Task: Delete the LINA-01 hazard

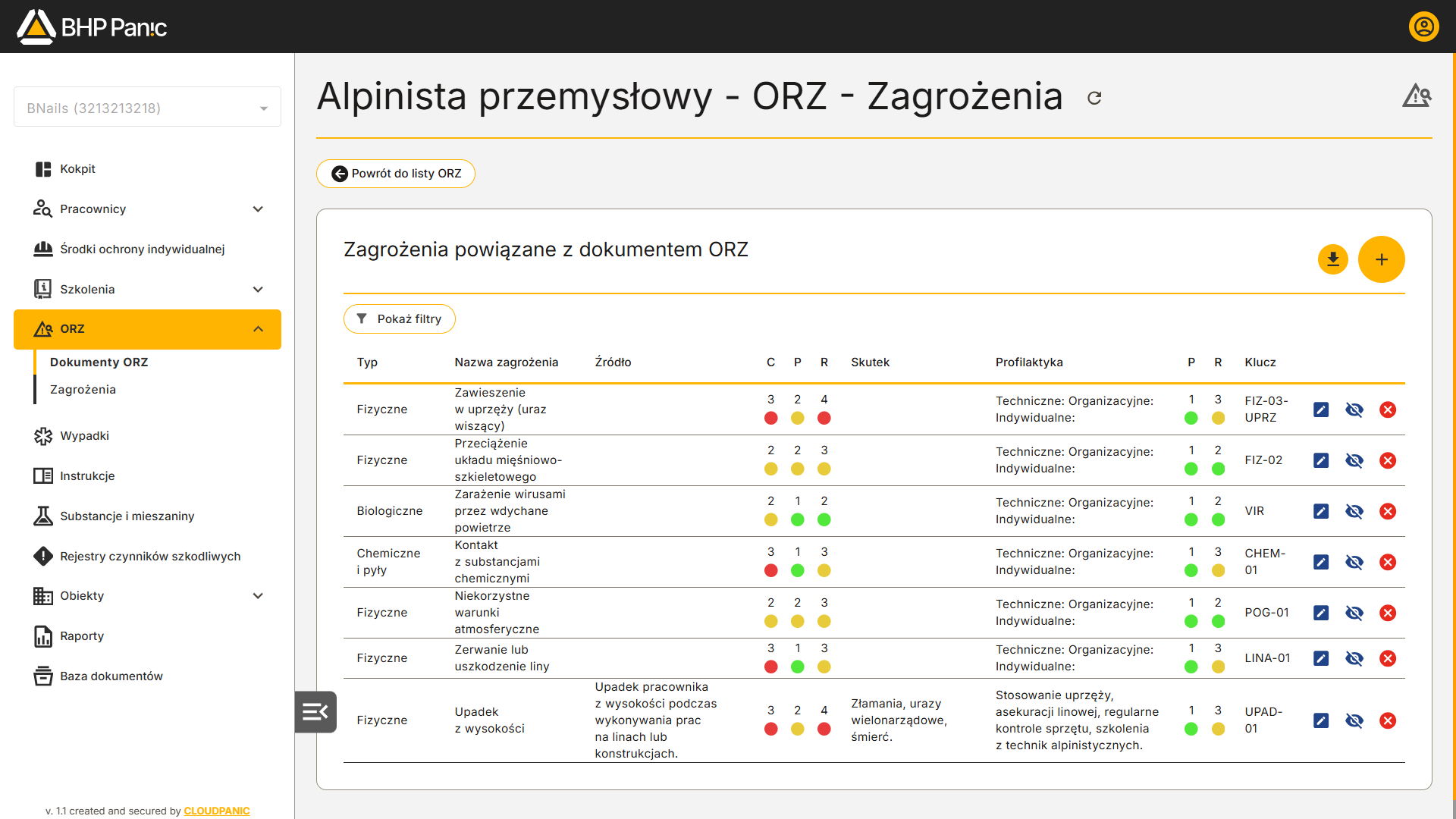Action: pos(1388,658)
